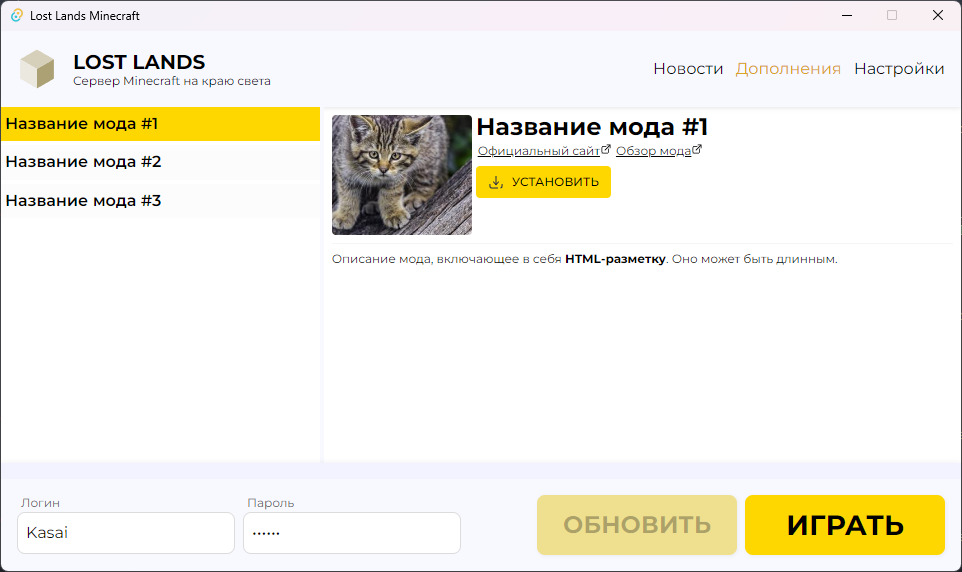Open the Обзор мода link

click(658, 150)
